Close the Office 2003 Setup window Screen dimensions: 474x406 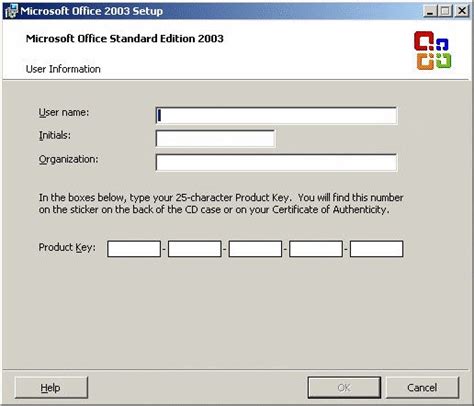[462, 11]
